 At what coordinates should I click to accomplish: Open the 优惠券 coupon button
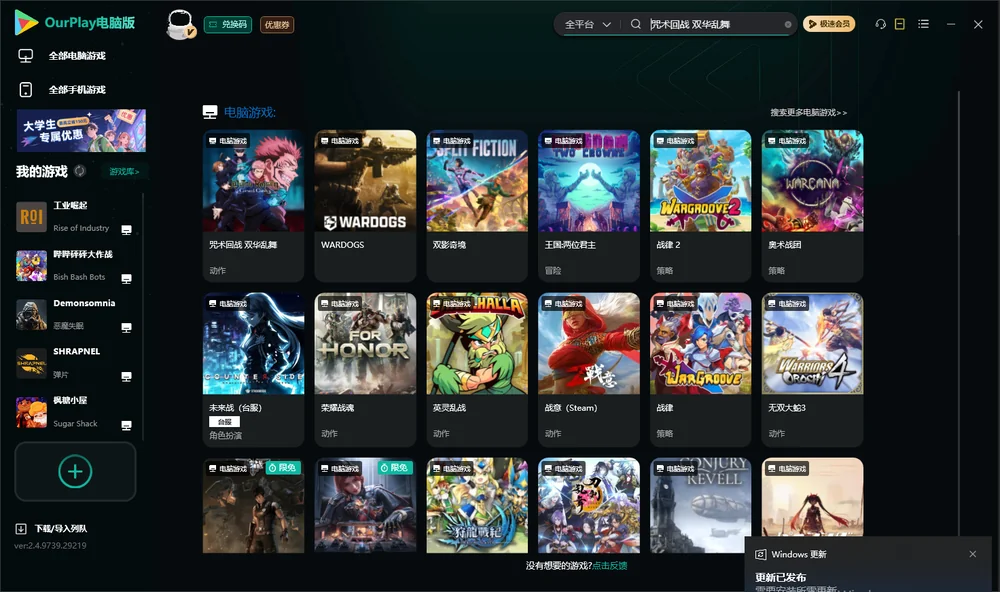[x=277, y=24]
